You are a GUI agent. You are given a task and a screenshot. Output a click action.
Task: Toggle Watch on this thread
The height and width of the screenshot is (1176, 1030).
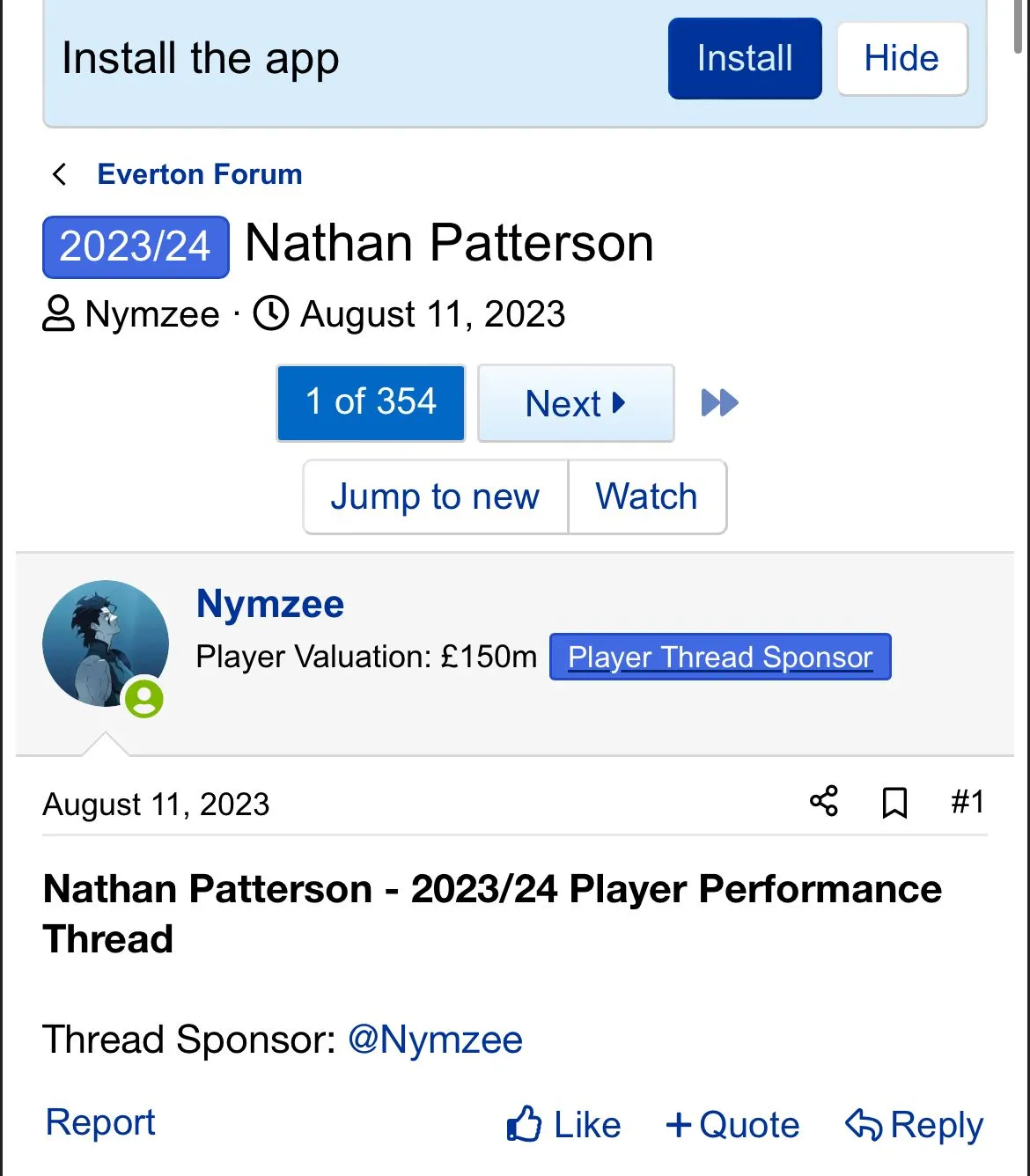(x=647, y=496)
